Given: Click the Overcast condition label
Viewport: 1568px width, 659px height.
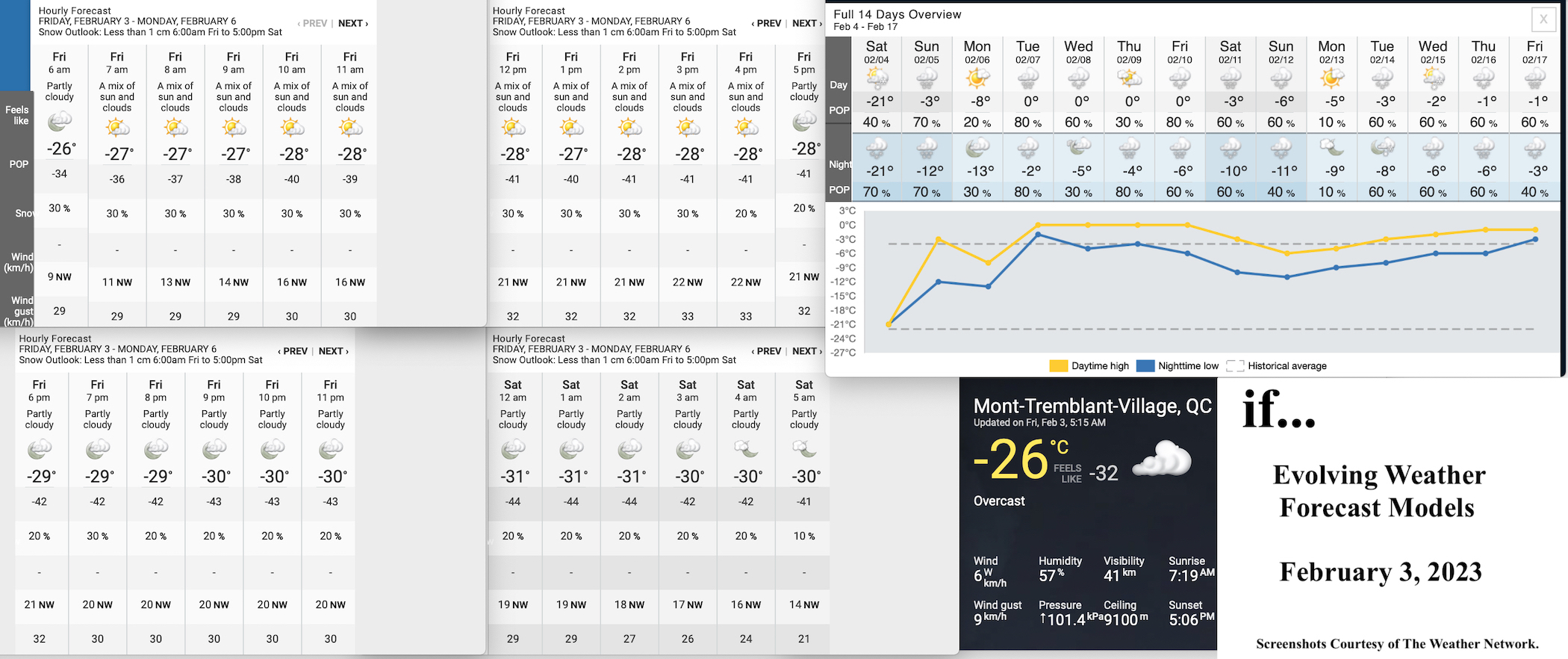Looking at the screenshot, I should (999, 501).
